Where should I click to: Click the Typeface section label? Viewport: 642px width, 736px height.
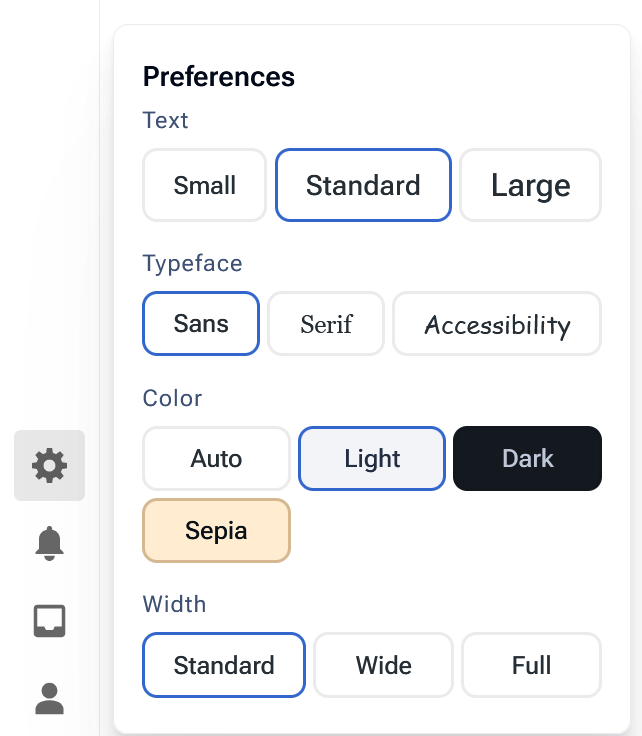[x=193, y=263]
